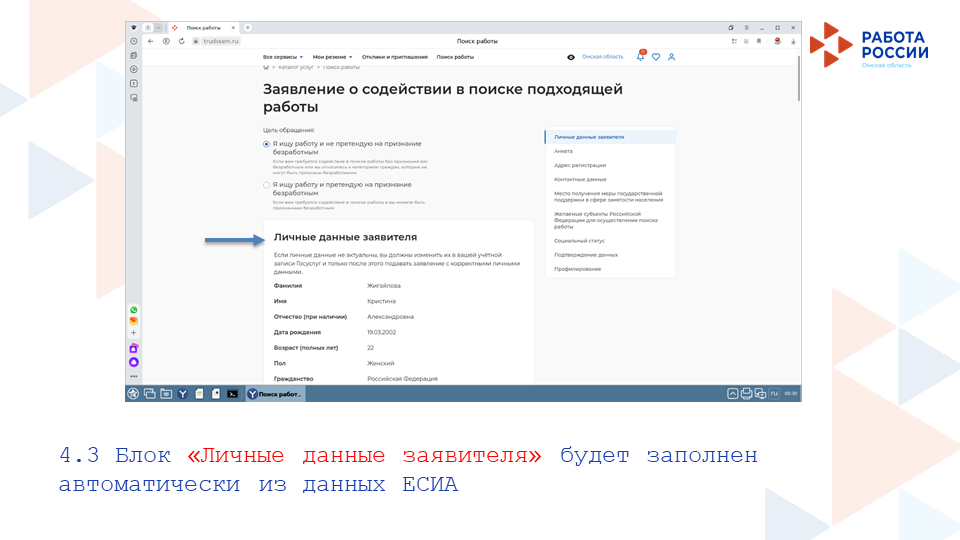This screenshot has width=960, height=540.
Task: Select 'Я ищу работу и не претендую' radio option
Action: click(x=267, y=144)
